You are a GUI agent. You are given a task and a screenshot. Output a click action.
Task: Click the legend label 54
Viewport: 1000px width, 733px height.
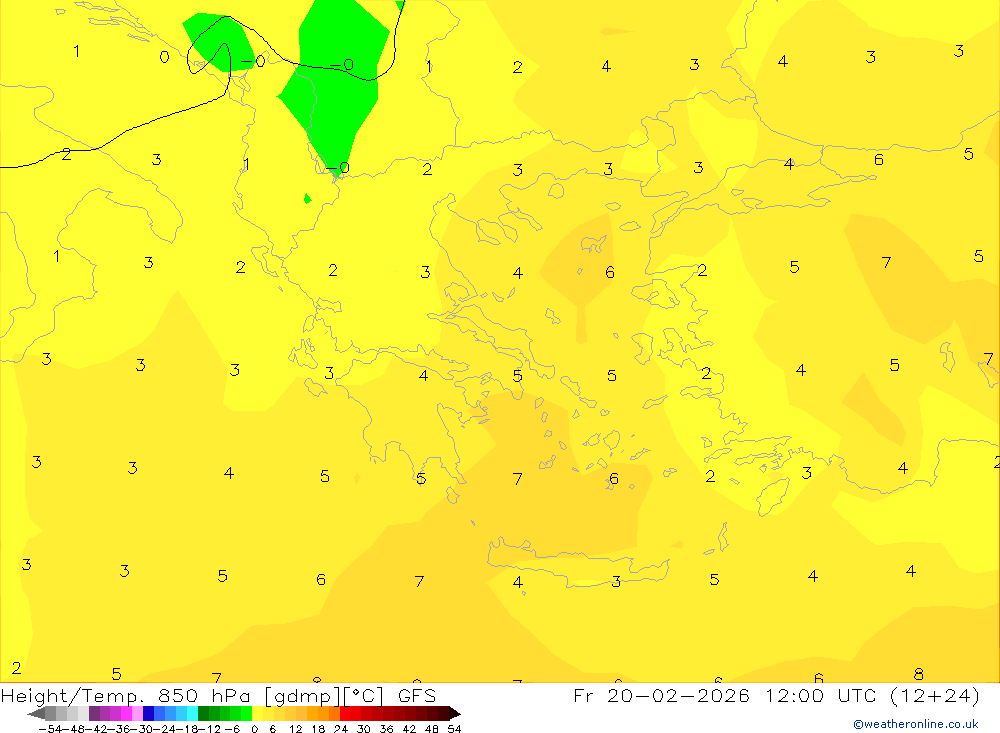pyautogui.click(x=454, y=729)
